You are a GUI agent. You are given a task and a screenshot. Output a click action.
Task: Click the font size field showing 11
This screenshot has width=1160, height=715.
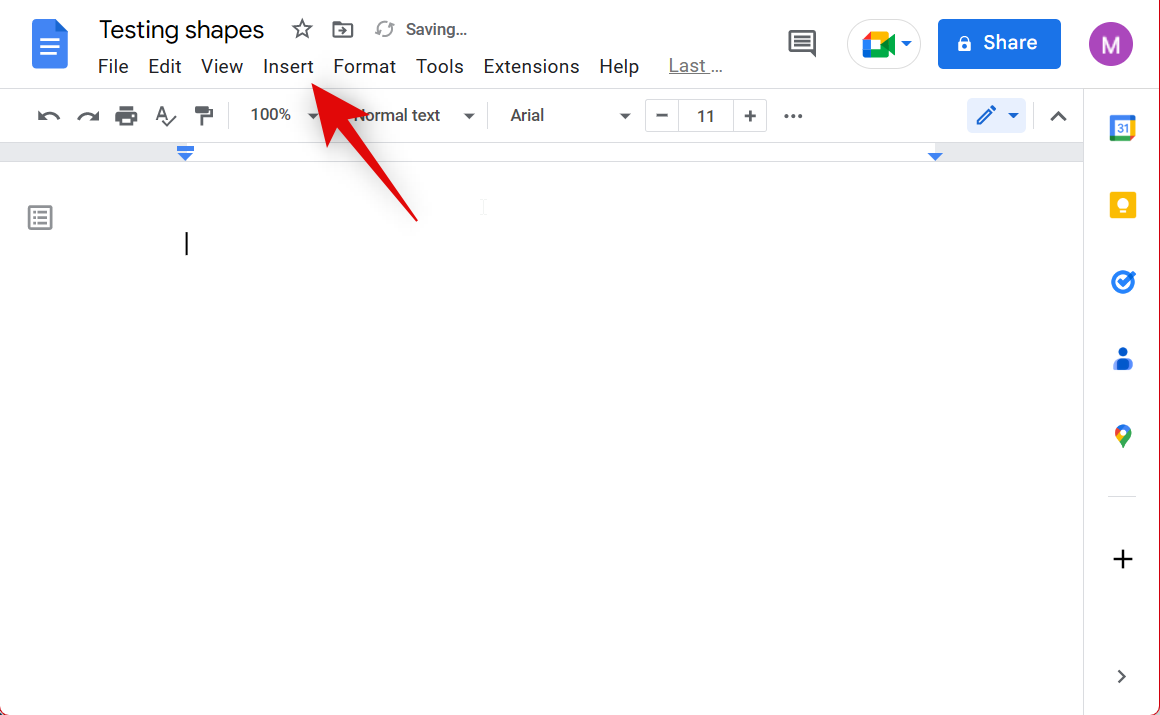point(706,116)
